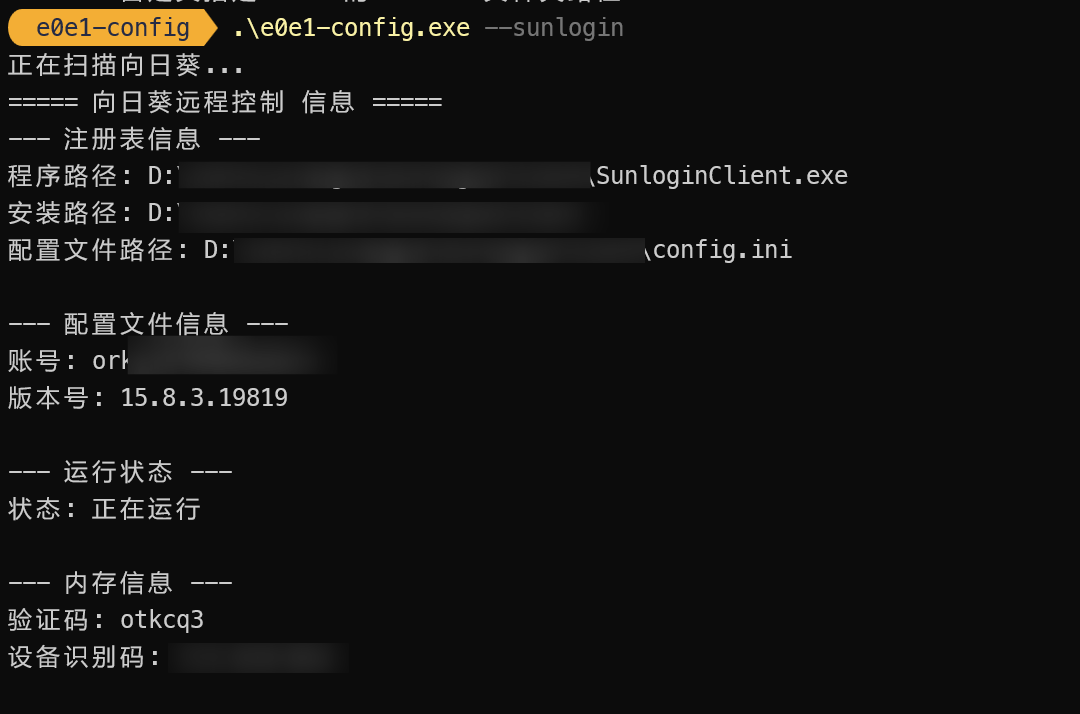The image size is (1080, 714).
Task: Click the 安装路径 label
Action: pyautogui.click(x=62, y=214)
